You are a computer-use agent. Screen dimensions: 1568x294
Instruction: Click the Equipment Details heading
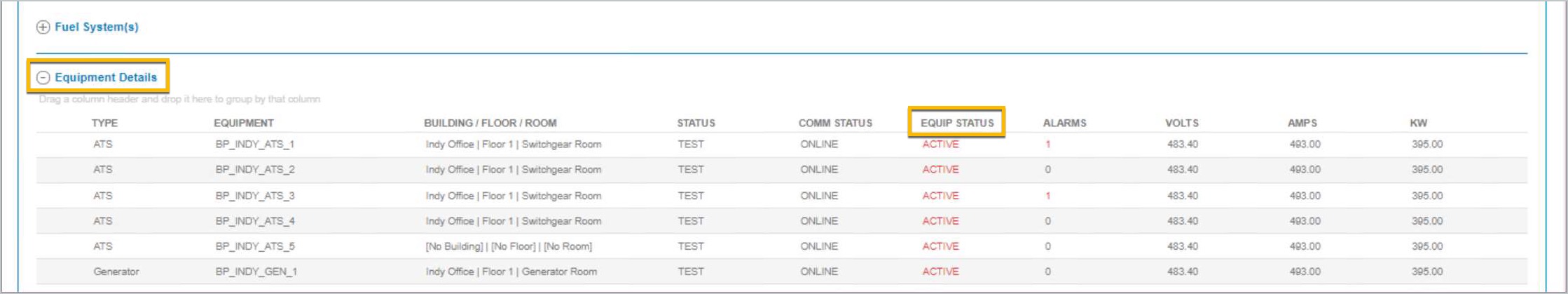pyautogui.click(x=106, y=77)
